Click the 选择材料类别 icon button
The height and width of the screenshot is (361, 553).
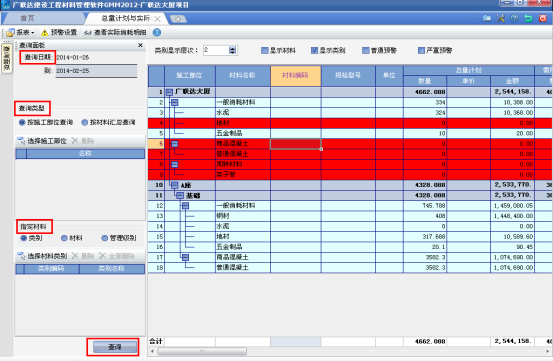[21, 256]
